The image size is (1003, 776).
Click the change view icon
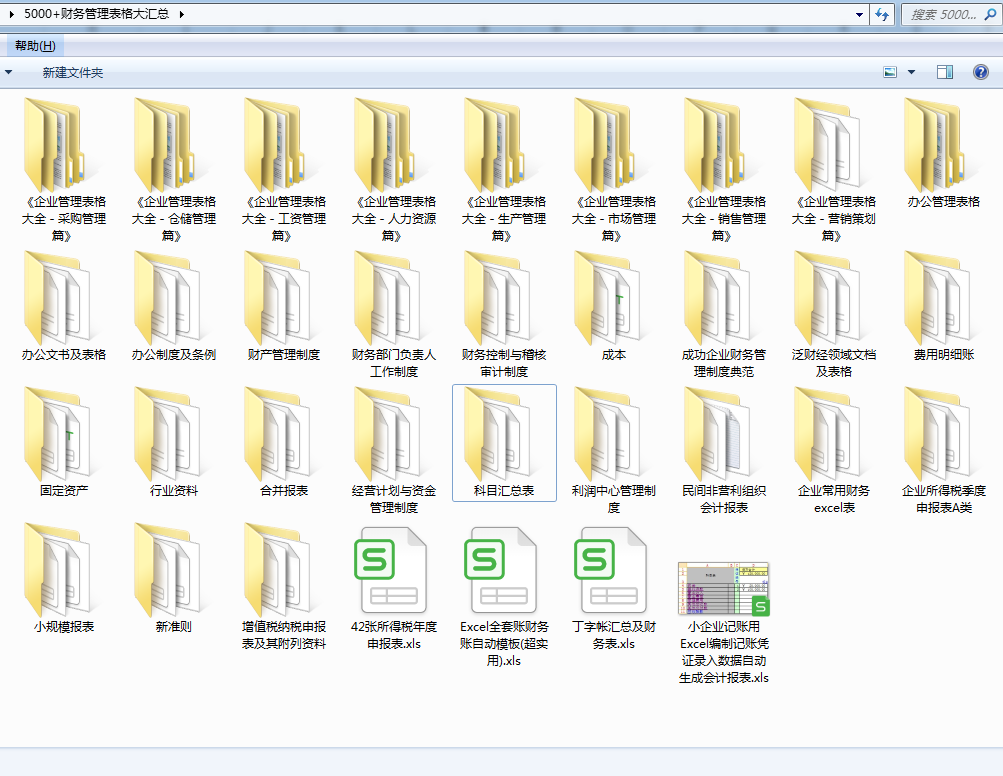click(x=890, y=72)
